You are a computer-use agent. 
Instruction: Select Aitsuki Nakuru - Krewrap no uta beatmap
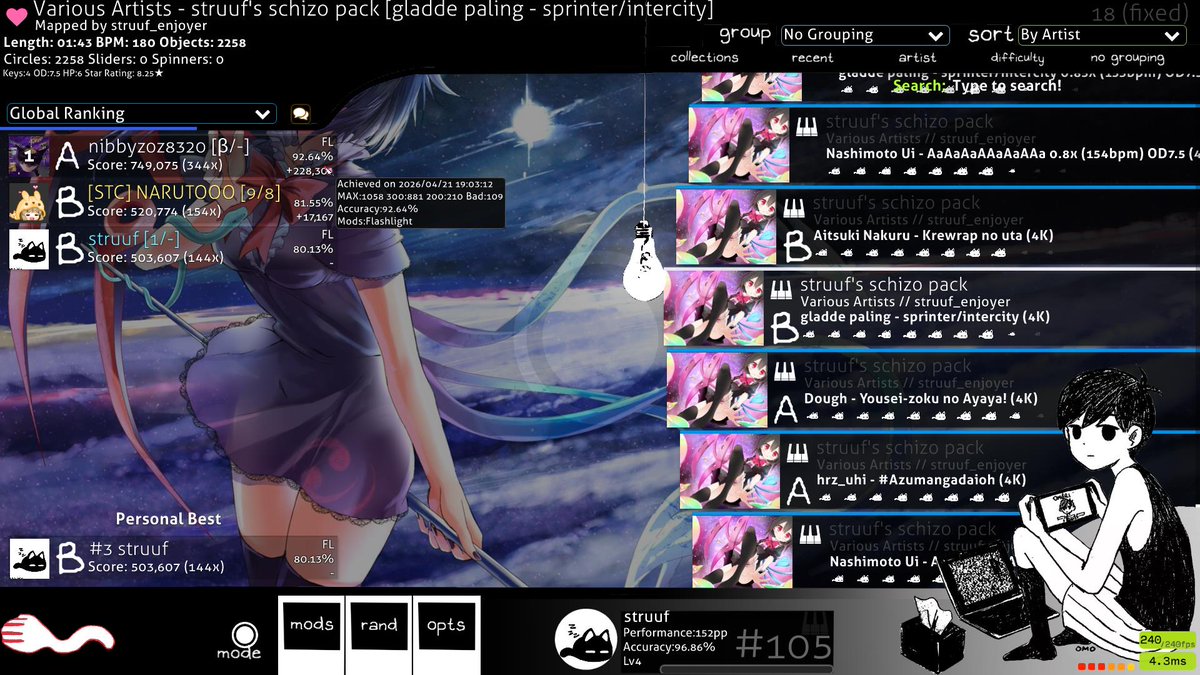click(938, 227)
